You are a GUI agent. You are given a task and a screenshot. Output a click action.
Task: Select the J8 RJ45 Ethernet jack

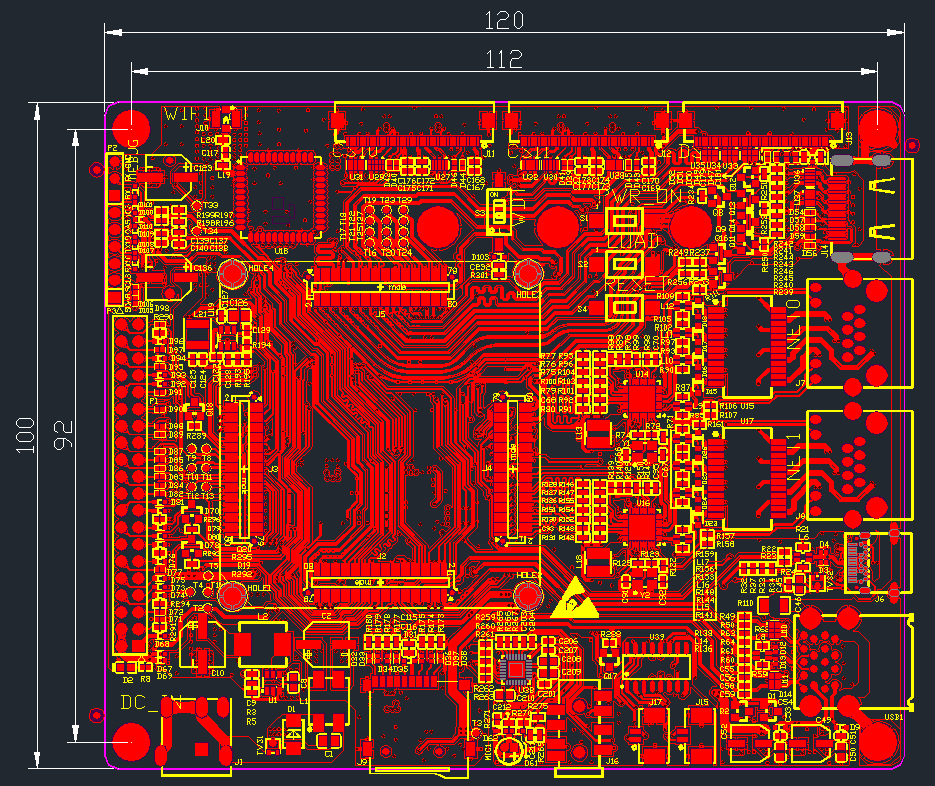(x=859, y=466)
